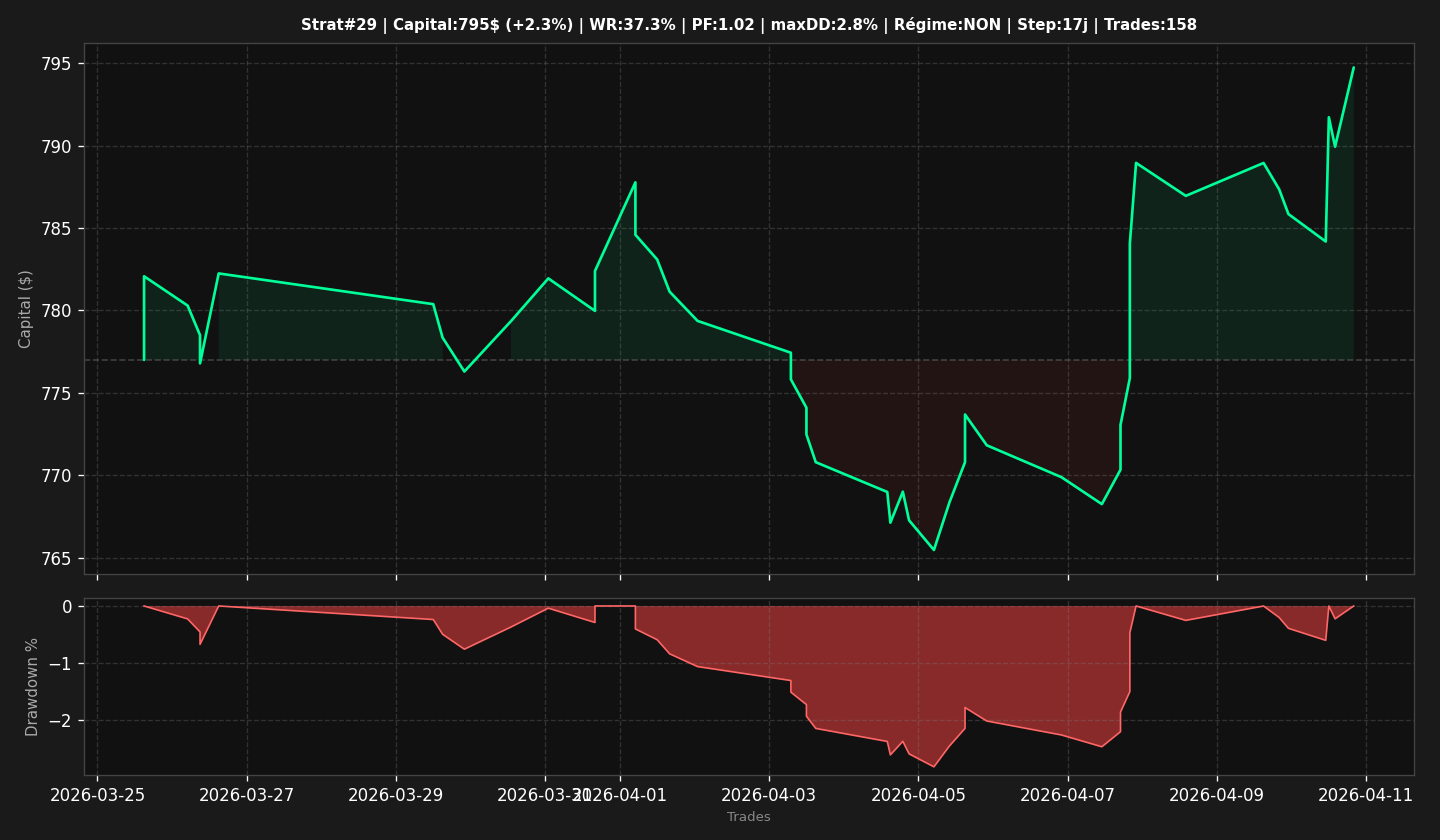Select the 2026-04-11 date tick label

1366,795
